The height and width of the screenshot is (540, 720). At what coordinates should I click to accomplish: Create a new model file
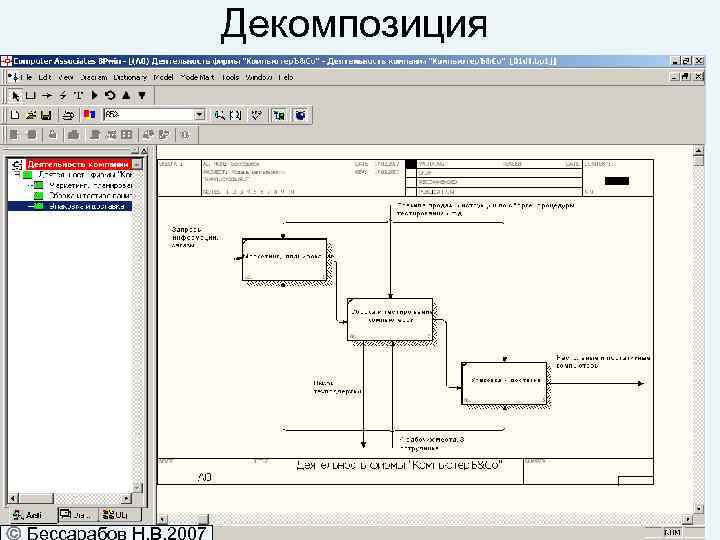(15, 115)
